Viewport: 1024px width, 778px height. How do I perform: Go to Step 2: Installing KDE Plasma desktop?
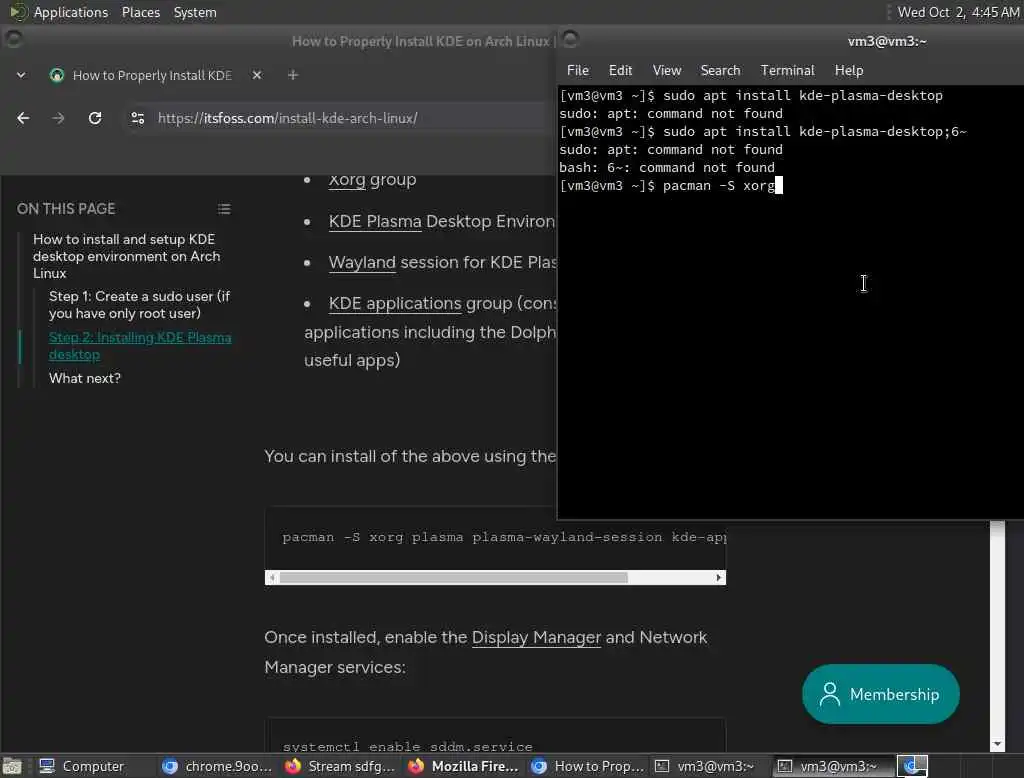(140, 346)
